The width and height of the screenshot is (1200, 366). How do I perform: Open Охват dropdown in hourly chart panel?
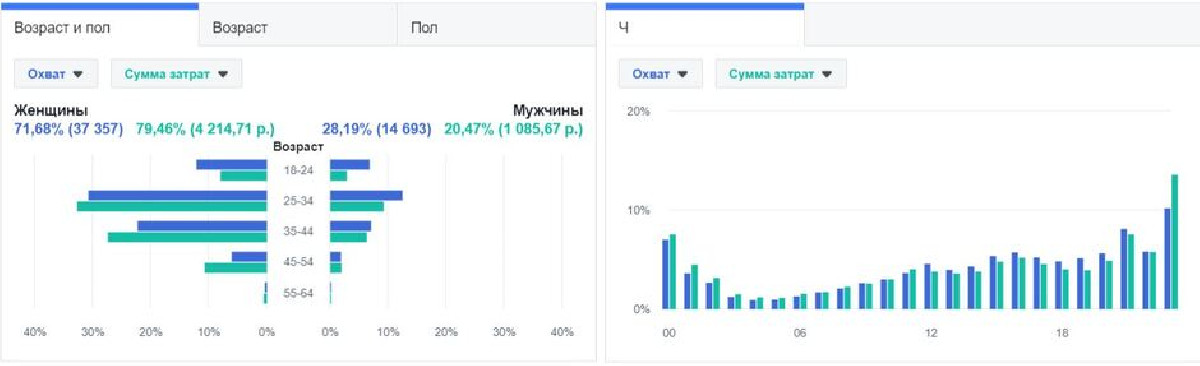(660, 73)
